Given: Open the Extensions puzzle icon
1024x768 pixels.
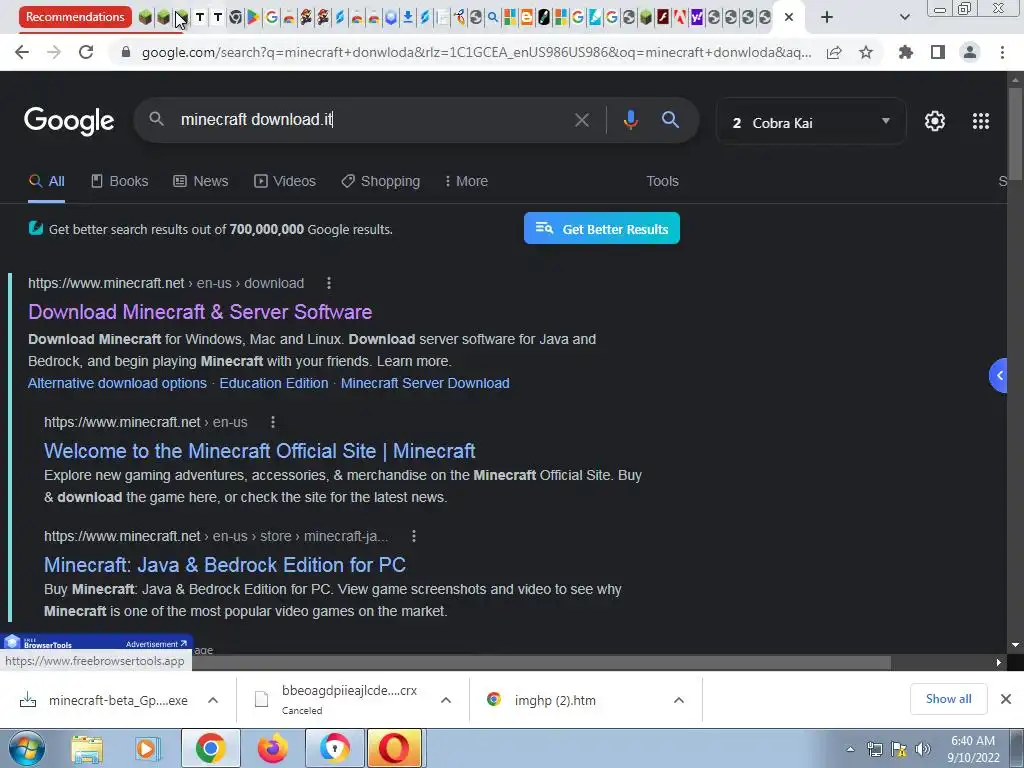Looking at the screenshot, I should pyautogui.click(x=905, y=52).
